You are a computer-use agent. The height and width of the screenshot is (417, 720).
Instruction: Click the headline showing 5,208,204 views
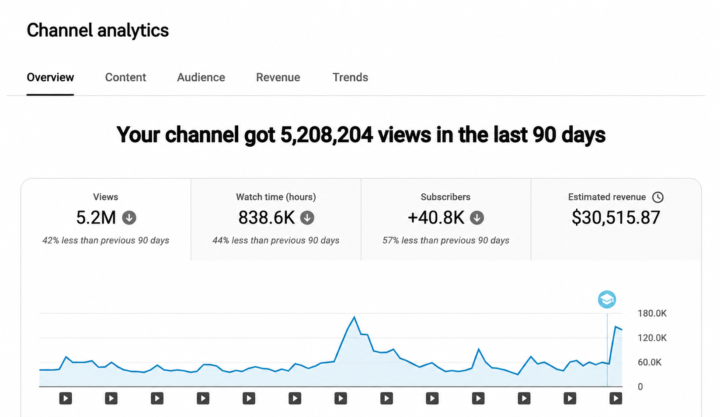pyautogui.click(x=361, y=135)
